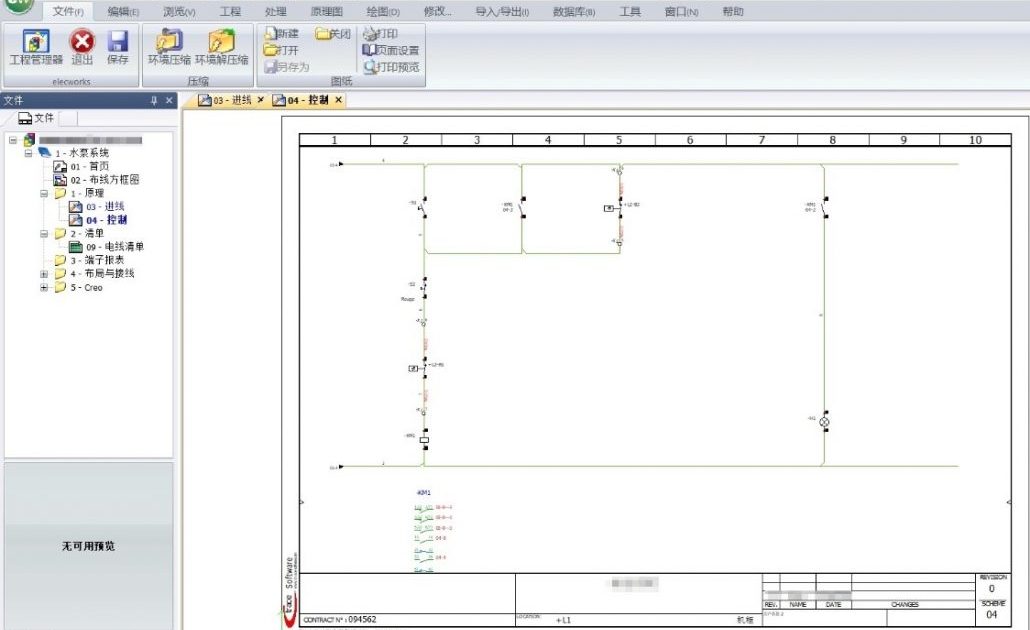Click 打开 to open a drawing
The image size is (1030, 630).
(281, 50)
